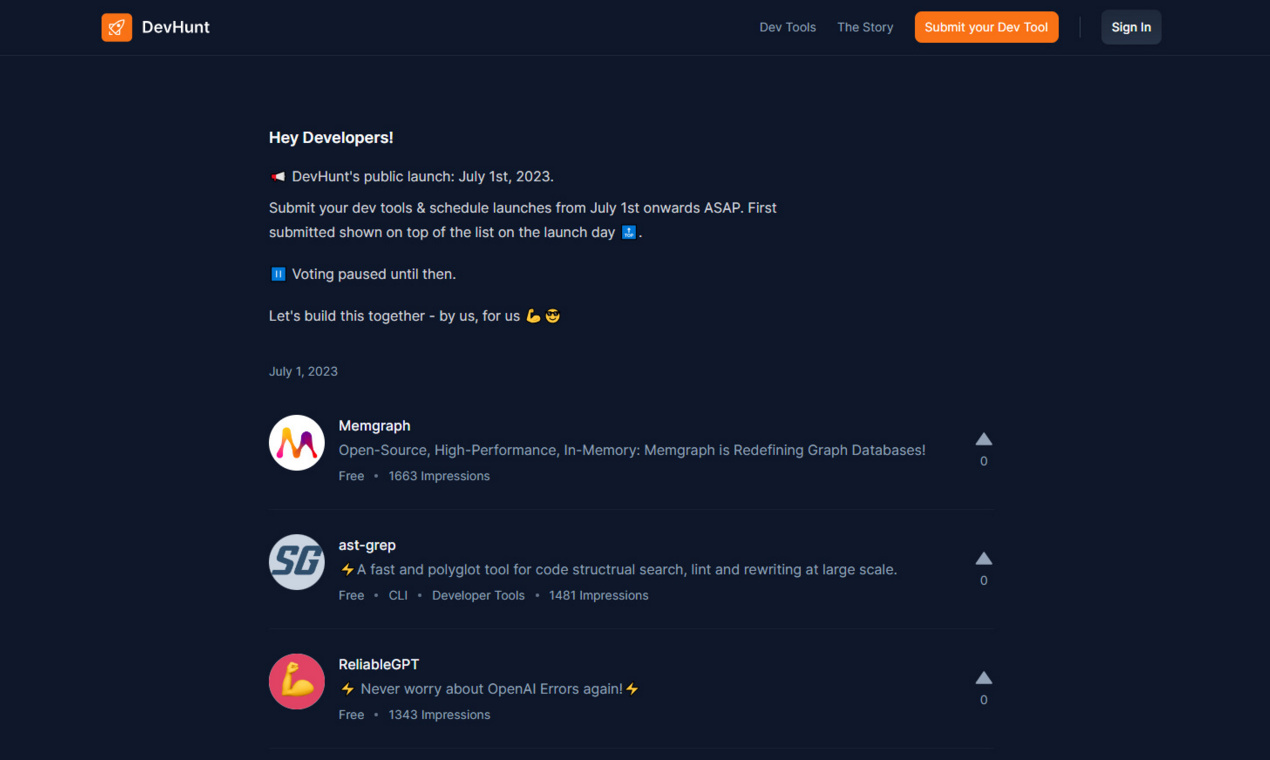Upvote ast-grep with the triangle arrow
The height and width of the screenshot is (760, 1270).
(983, 558)
